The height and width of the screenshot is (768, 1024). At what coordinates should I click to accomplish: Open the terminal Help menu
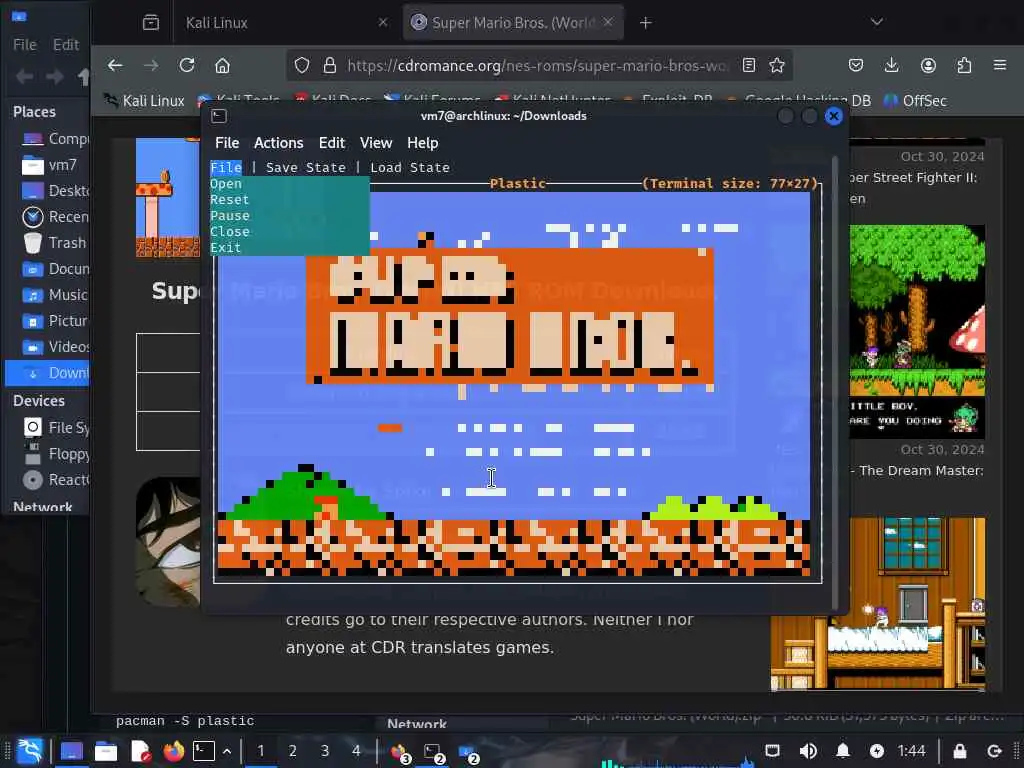pyautogui.click(x=423, y=142)
